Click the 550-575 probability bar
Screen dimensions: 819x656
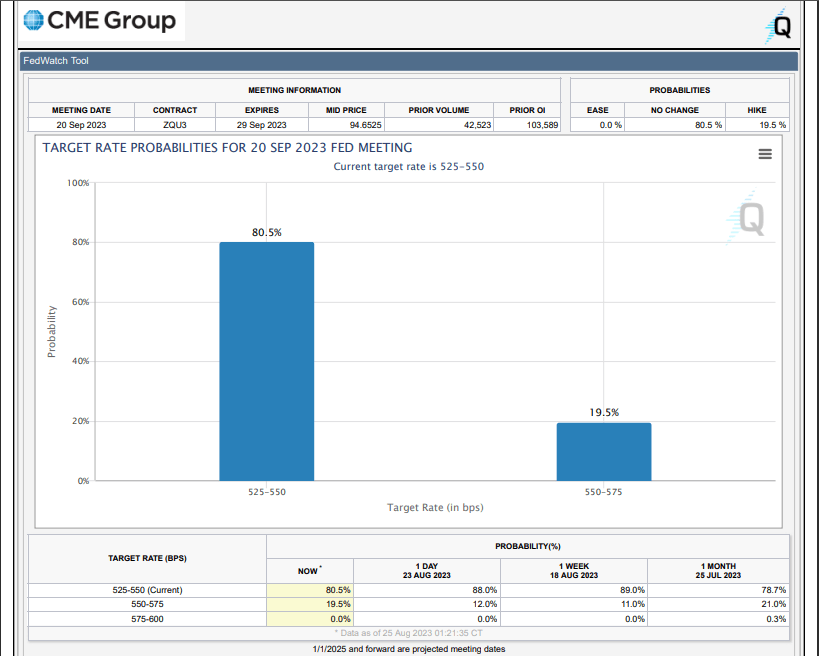click(x=604, y=451)
